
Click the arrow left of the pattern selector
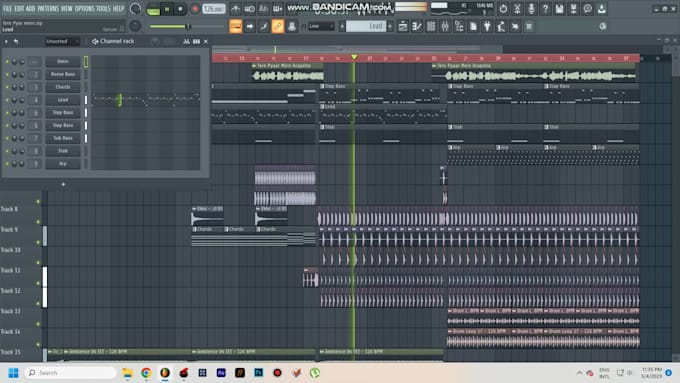(x=342, y=26)
